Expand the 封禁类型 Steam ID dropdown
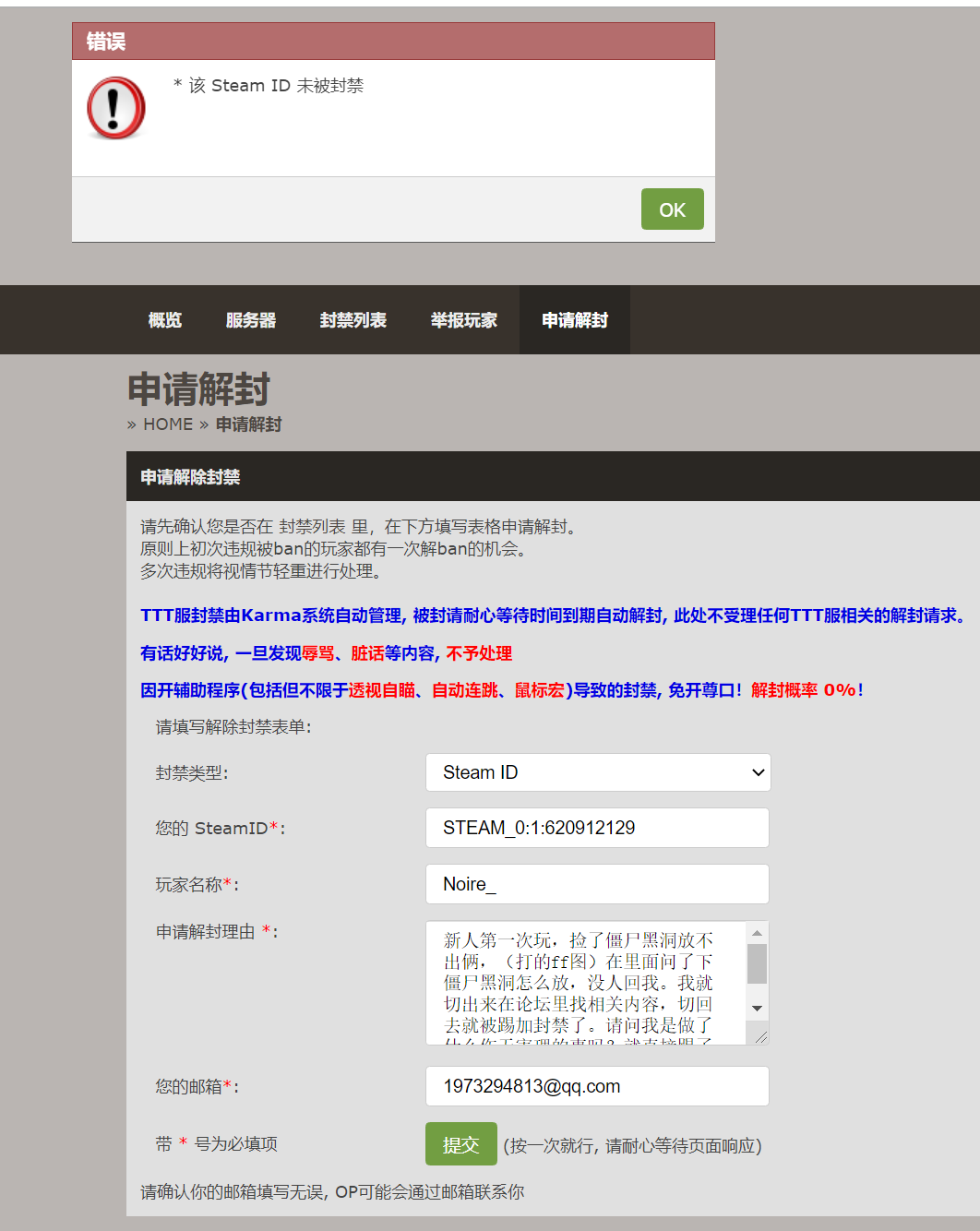Screen dimensions: 980x1231 coord(598,772)
